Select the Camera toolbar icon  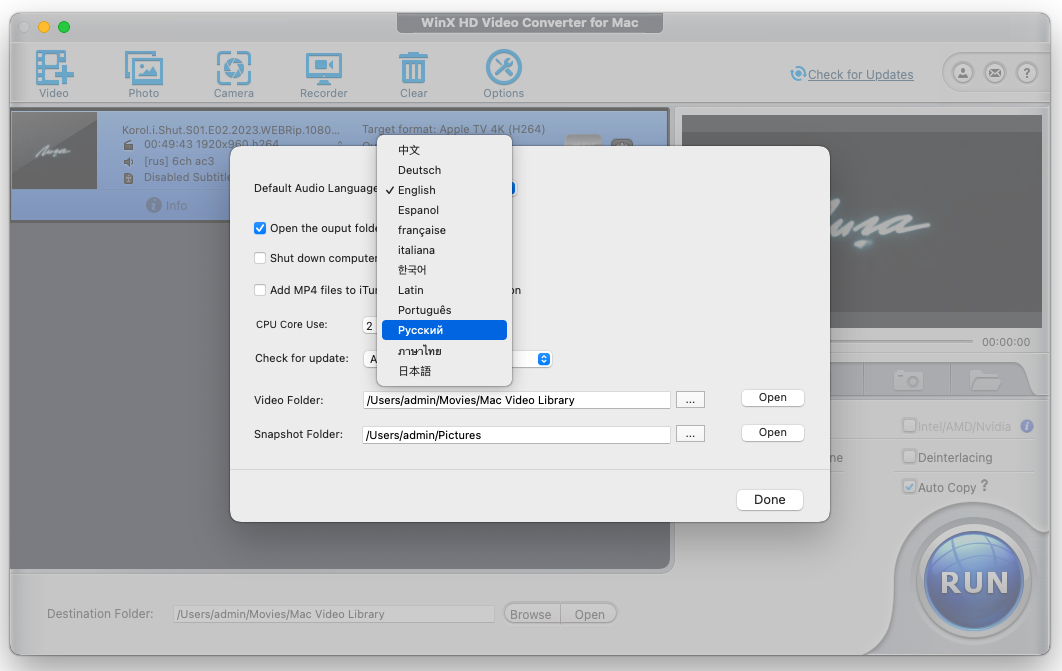point(234,68)
